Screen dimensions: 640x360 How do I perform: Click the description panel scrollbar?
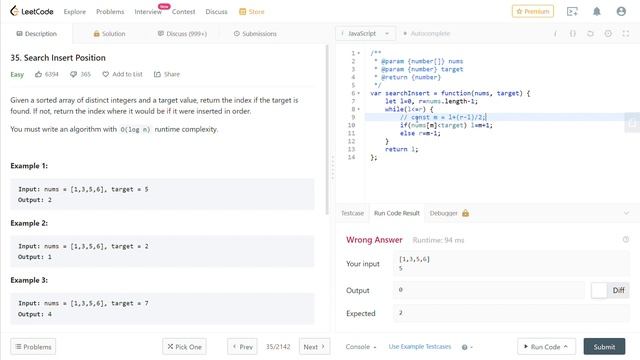coord(327,130)
